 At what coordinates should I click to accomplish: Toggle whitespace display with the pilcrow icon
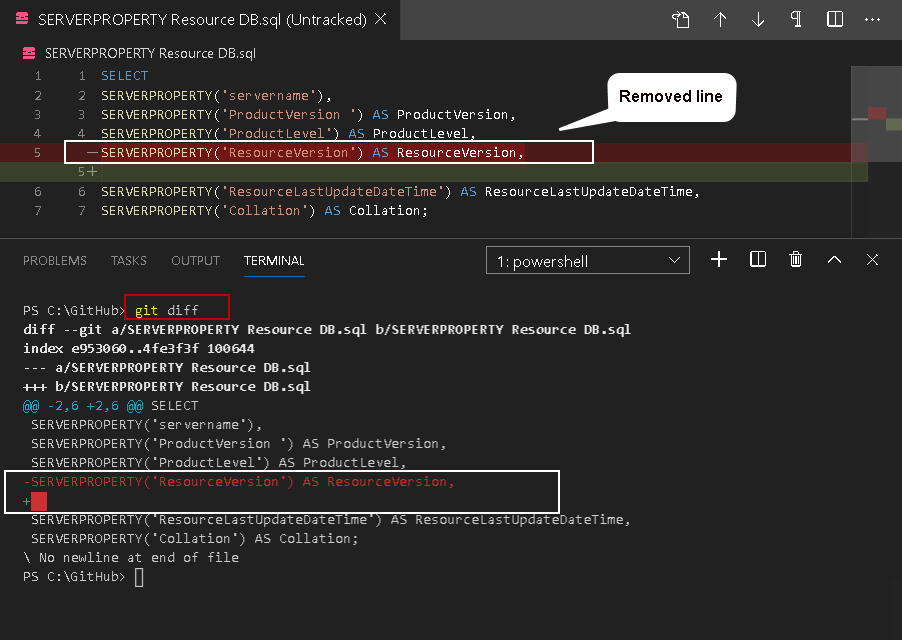(x=796, y=20)
